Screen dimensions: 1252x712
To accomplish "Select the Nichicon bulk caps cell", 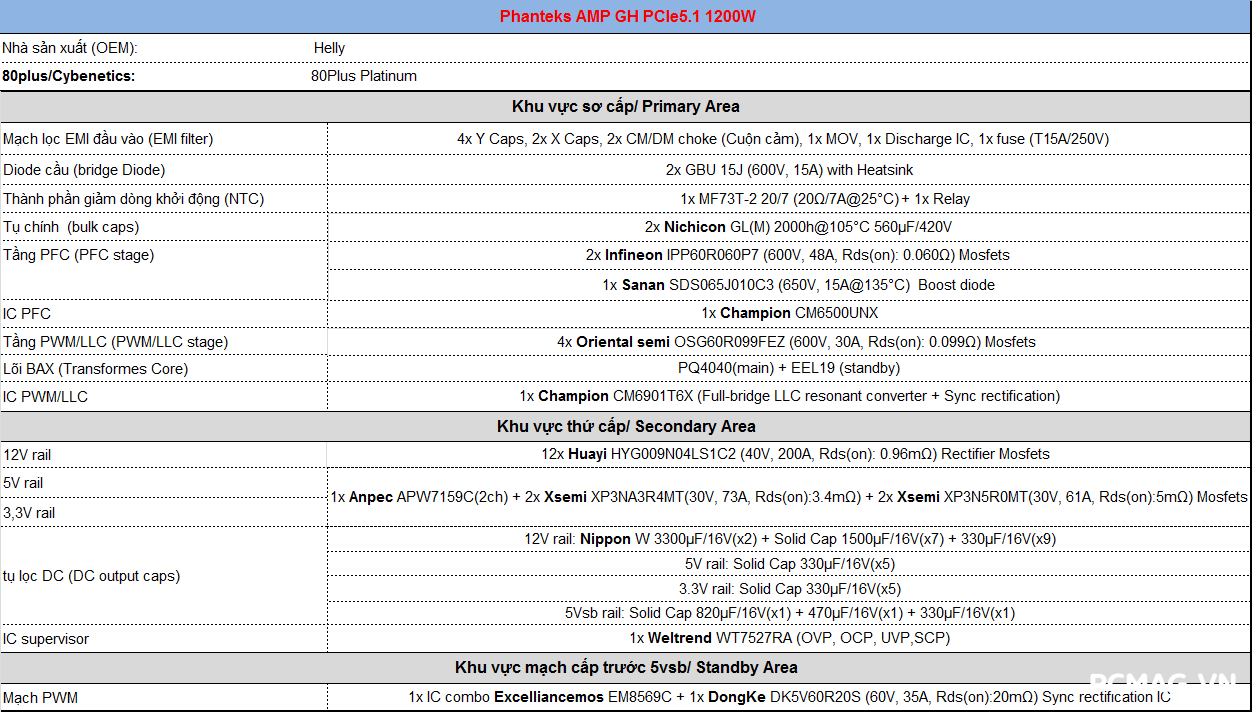I will tap(797, 227).
